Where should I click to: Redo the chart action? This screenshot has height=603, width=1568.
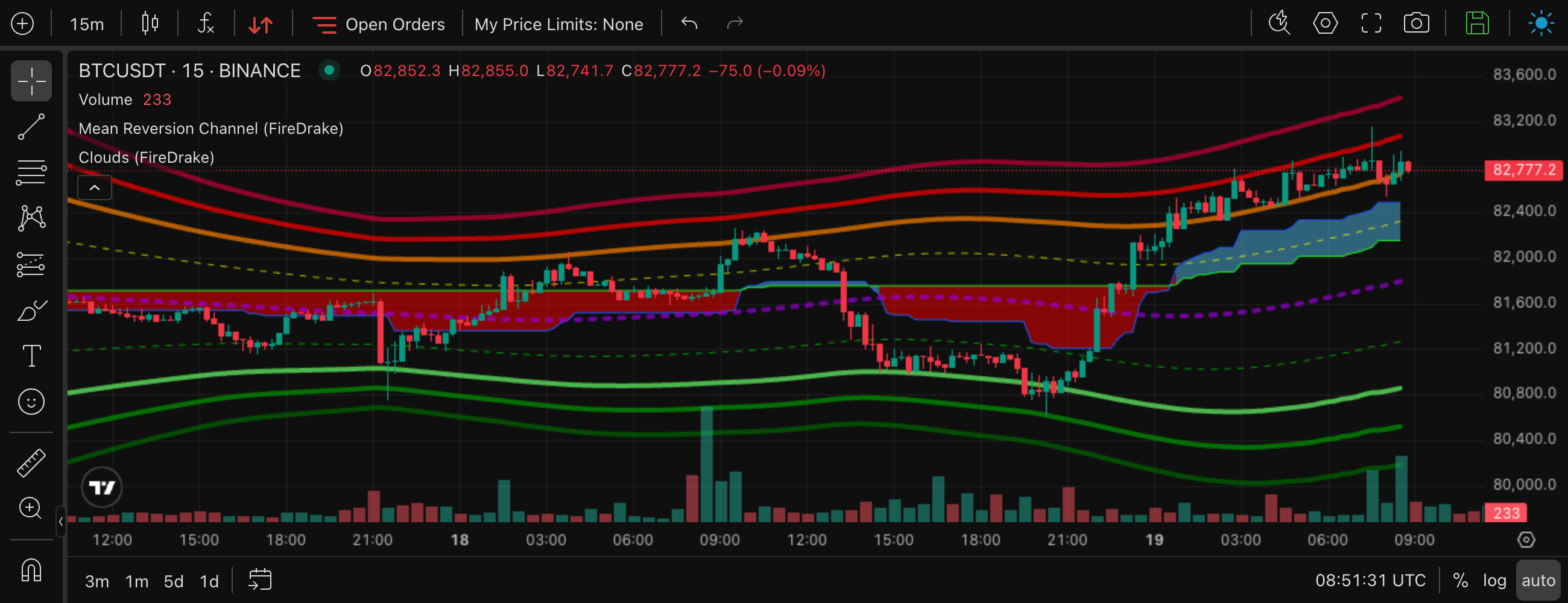(735, 23)
